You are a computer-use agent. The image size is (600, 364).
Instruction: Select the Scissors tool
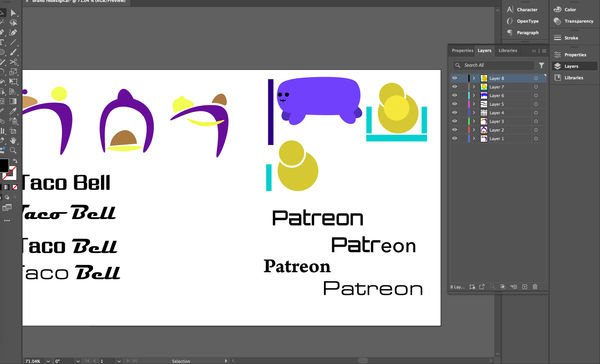[13, 62]
